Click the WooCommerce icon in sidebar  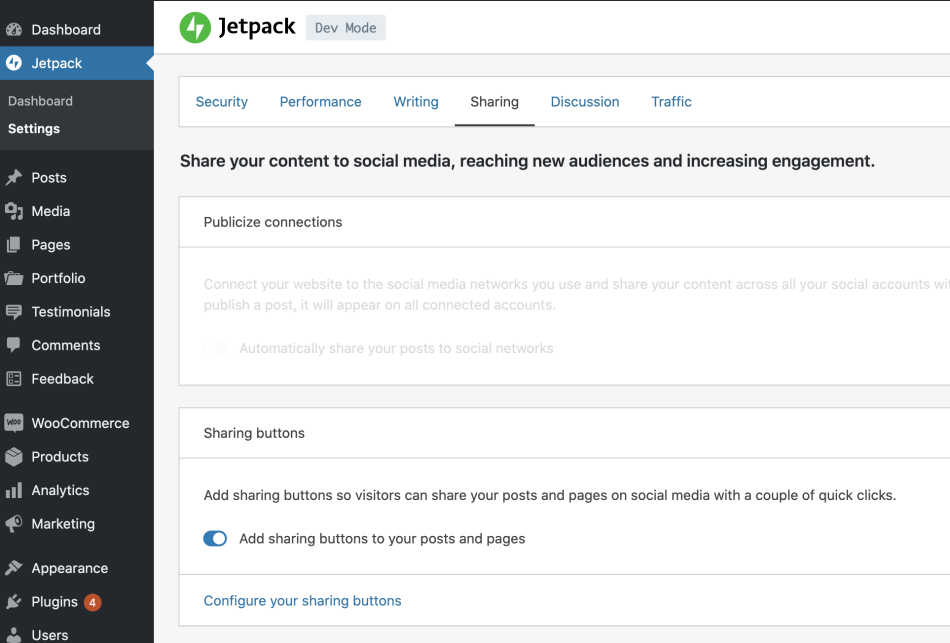point(14,423)
